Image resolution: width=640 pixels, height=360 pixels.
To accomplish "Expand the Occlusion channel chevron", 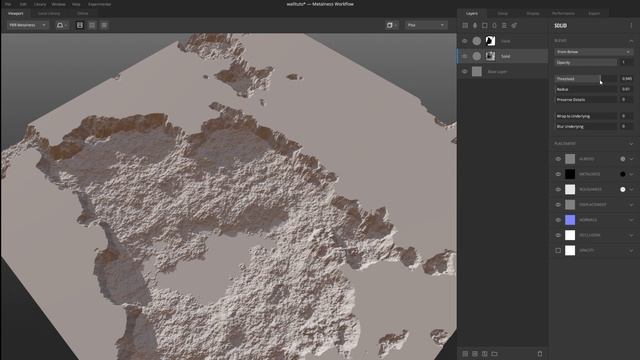I will coord(631,235).
